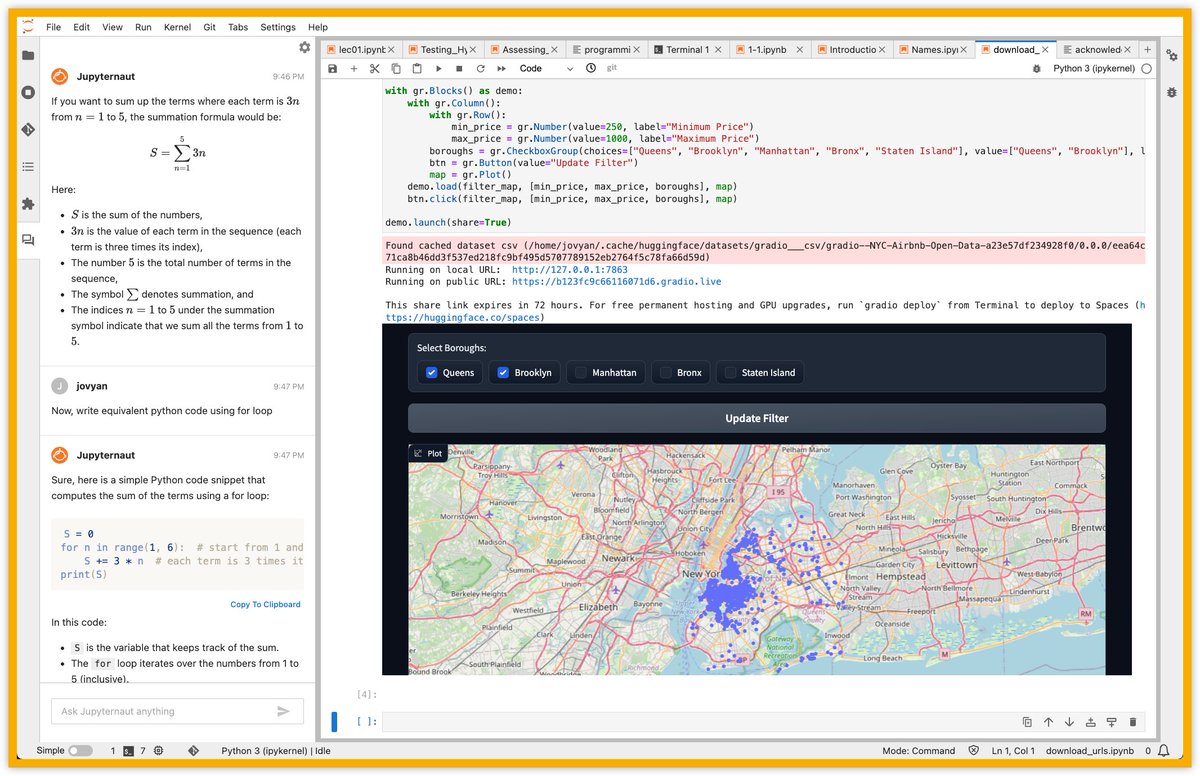Insert a cell below the active cell
The image size is (1200, 776).
1111,722
